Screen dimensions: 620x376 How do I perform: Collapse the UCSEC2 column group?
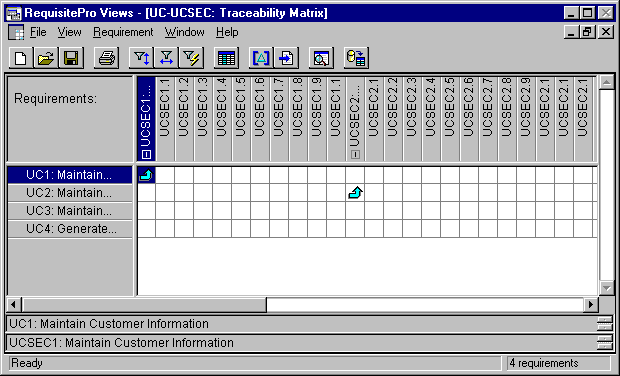pos(355,154)
